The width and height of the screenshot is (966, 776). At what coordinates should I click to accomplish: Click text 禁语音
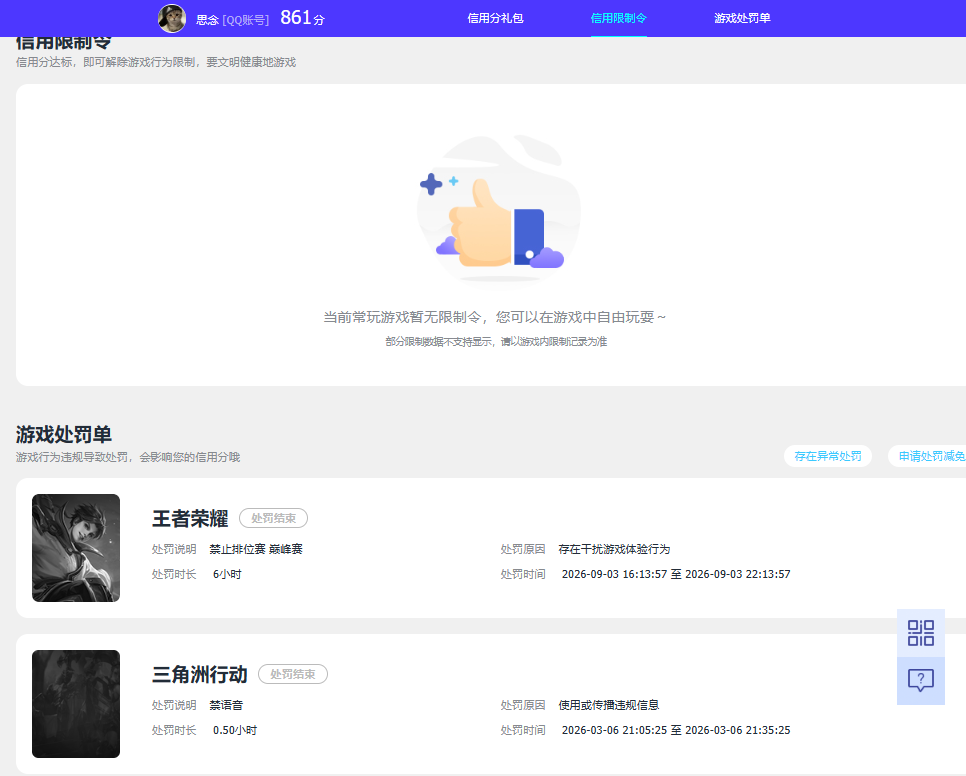pos(226,705)
